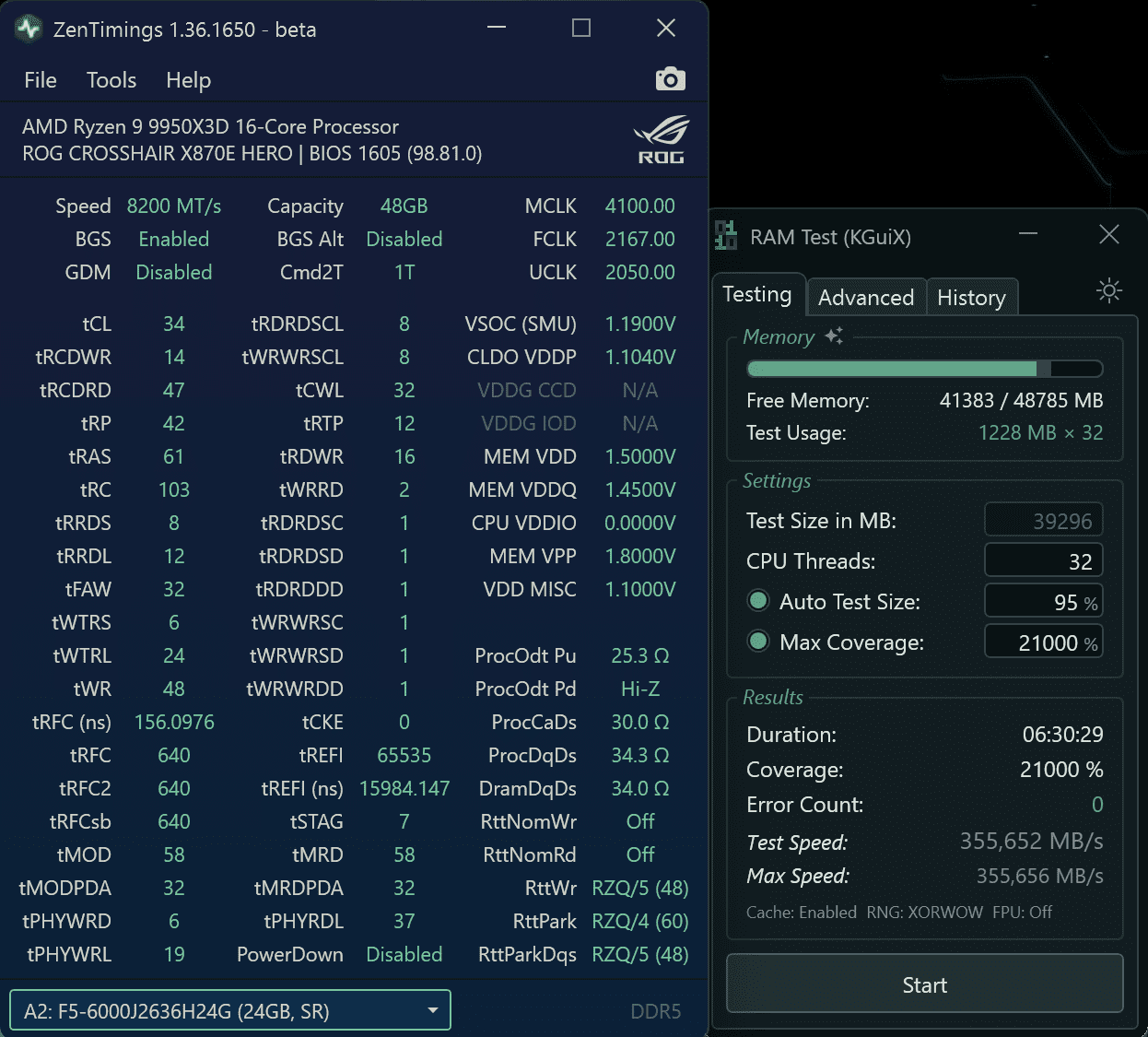Click the tRC value 103
This screenshot has width=1148, height=1037.
point(174,489)
